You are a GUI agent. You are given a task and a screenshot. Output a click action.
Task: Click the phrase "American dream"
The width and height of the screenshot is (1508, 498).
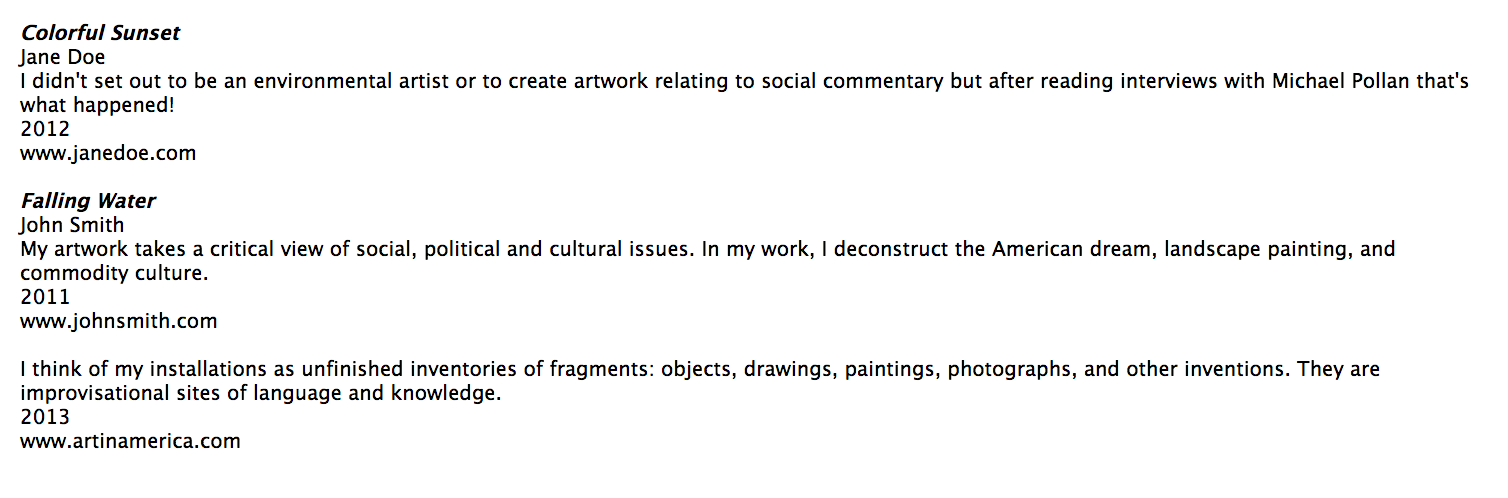1070,249
